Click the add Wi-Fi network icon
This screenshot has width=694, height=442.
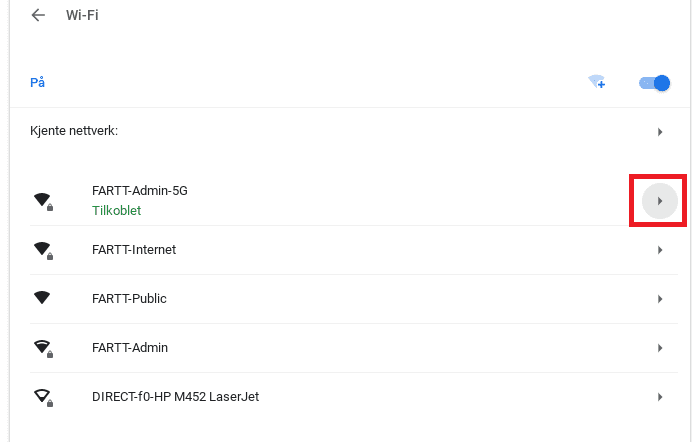[x=597, y=82]
